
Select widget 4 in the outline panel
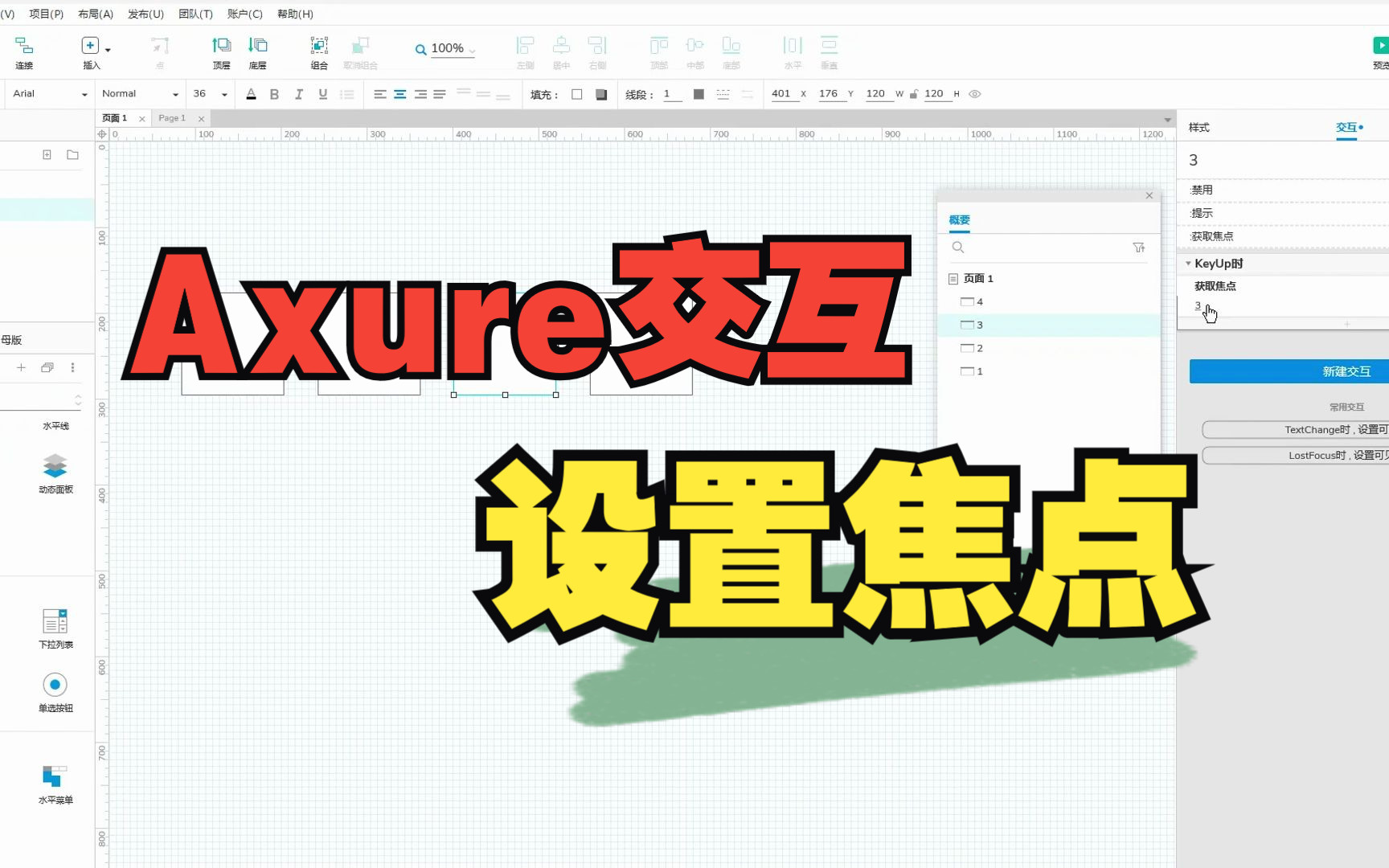click(x=1049, y=301)
